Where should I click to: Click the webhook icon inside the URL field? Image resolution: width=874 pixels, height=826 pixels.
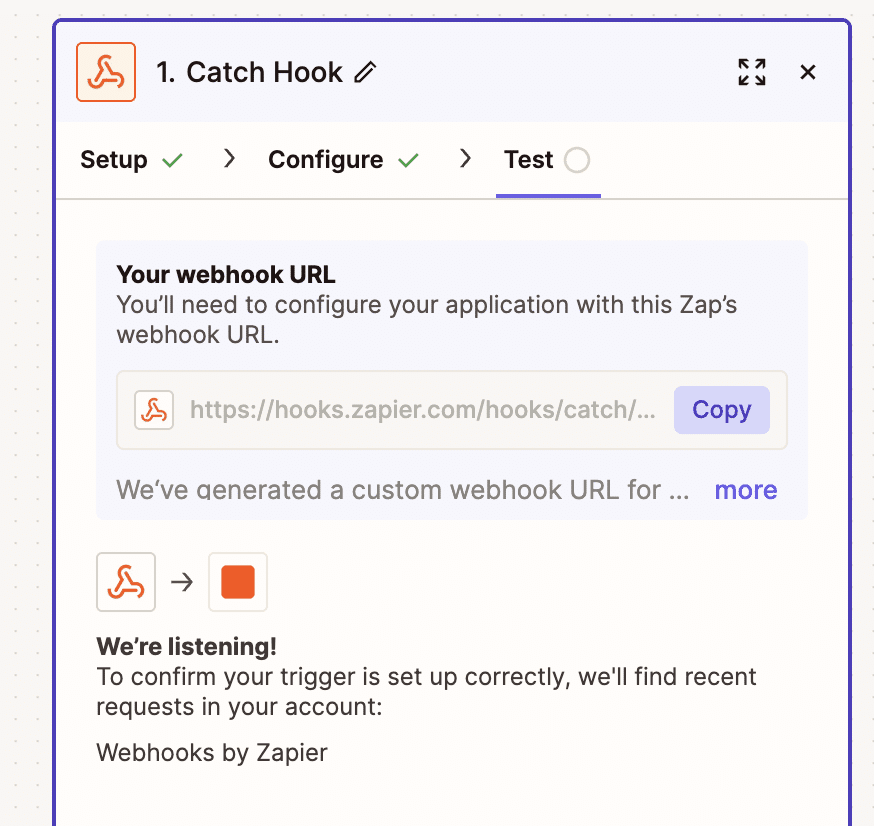(154, 410)
